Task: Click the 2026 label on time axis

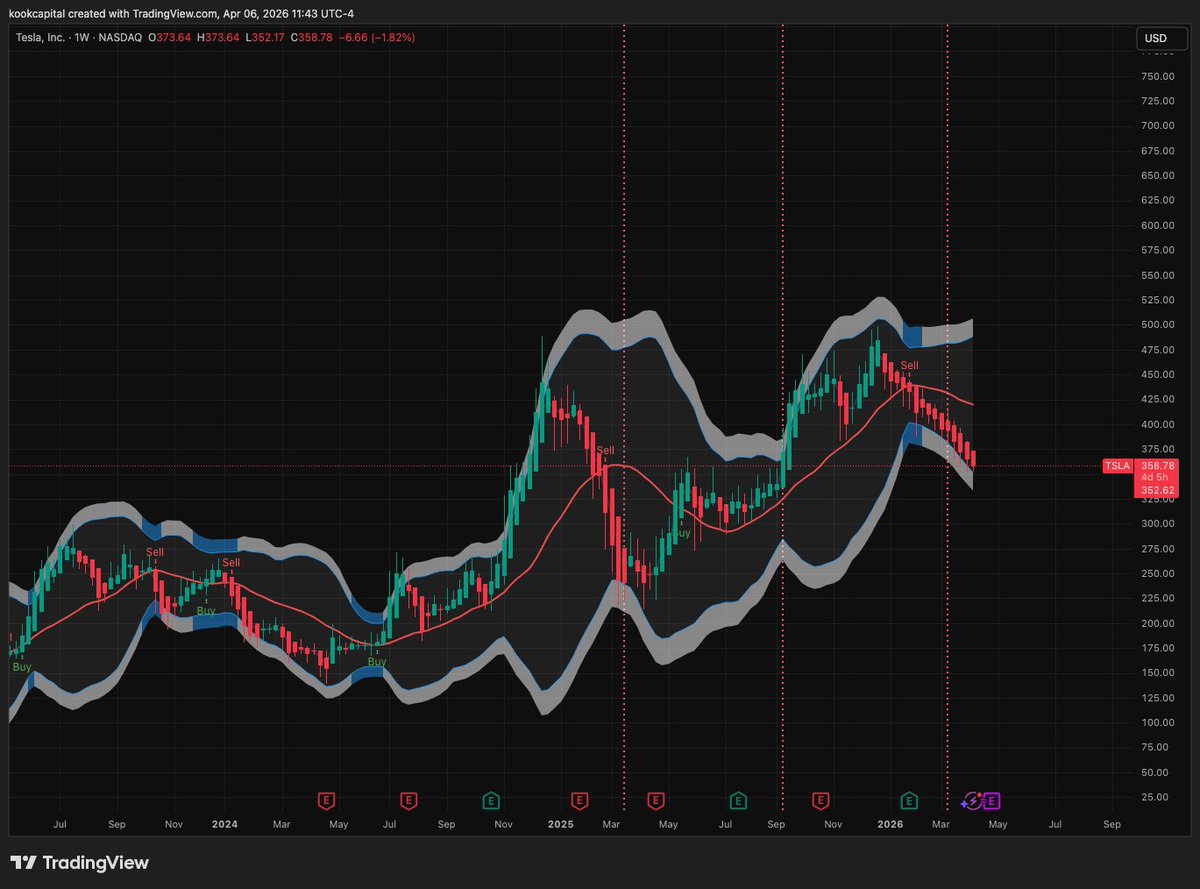Action: tap(890, 825)
